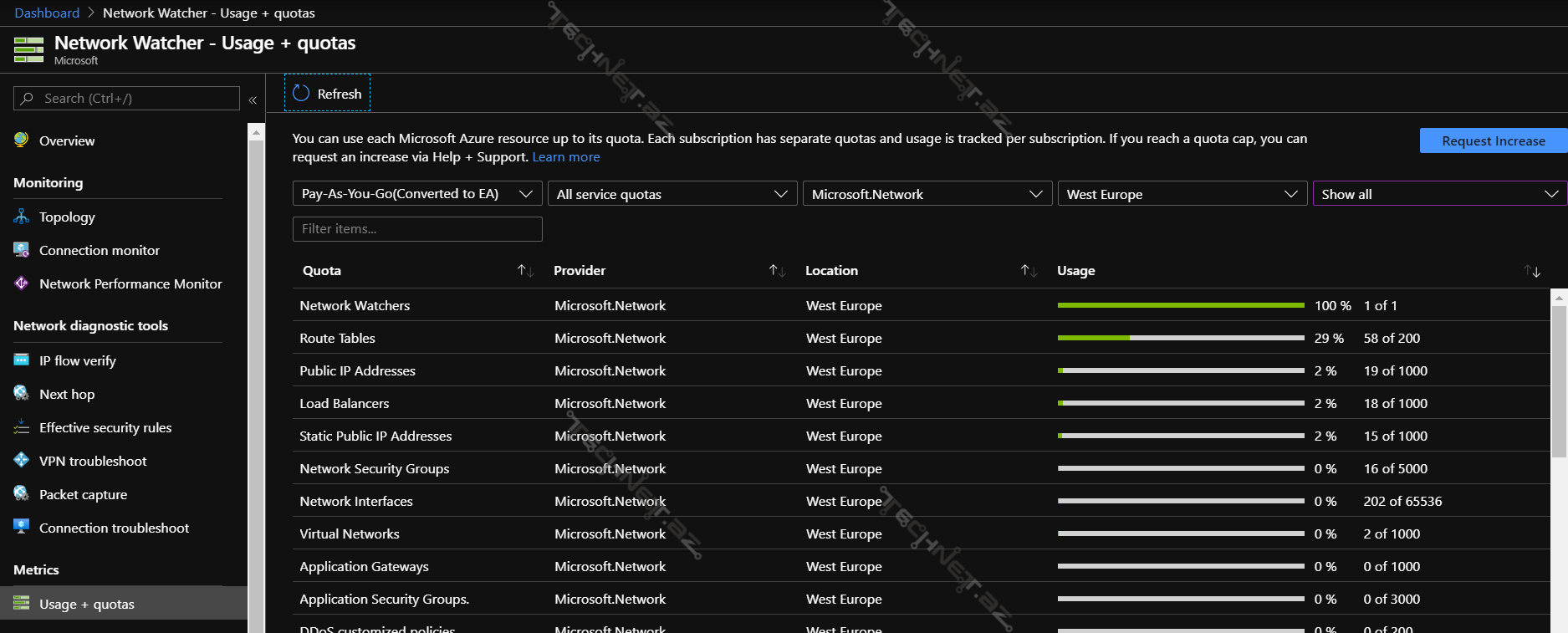Toggle sort on the Usage column
1568x633 pixels.
[1531, 271]
